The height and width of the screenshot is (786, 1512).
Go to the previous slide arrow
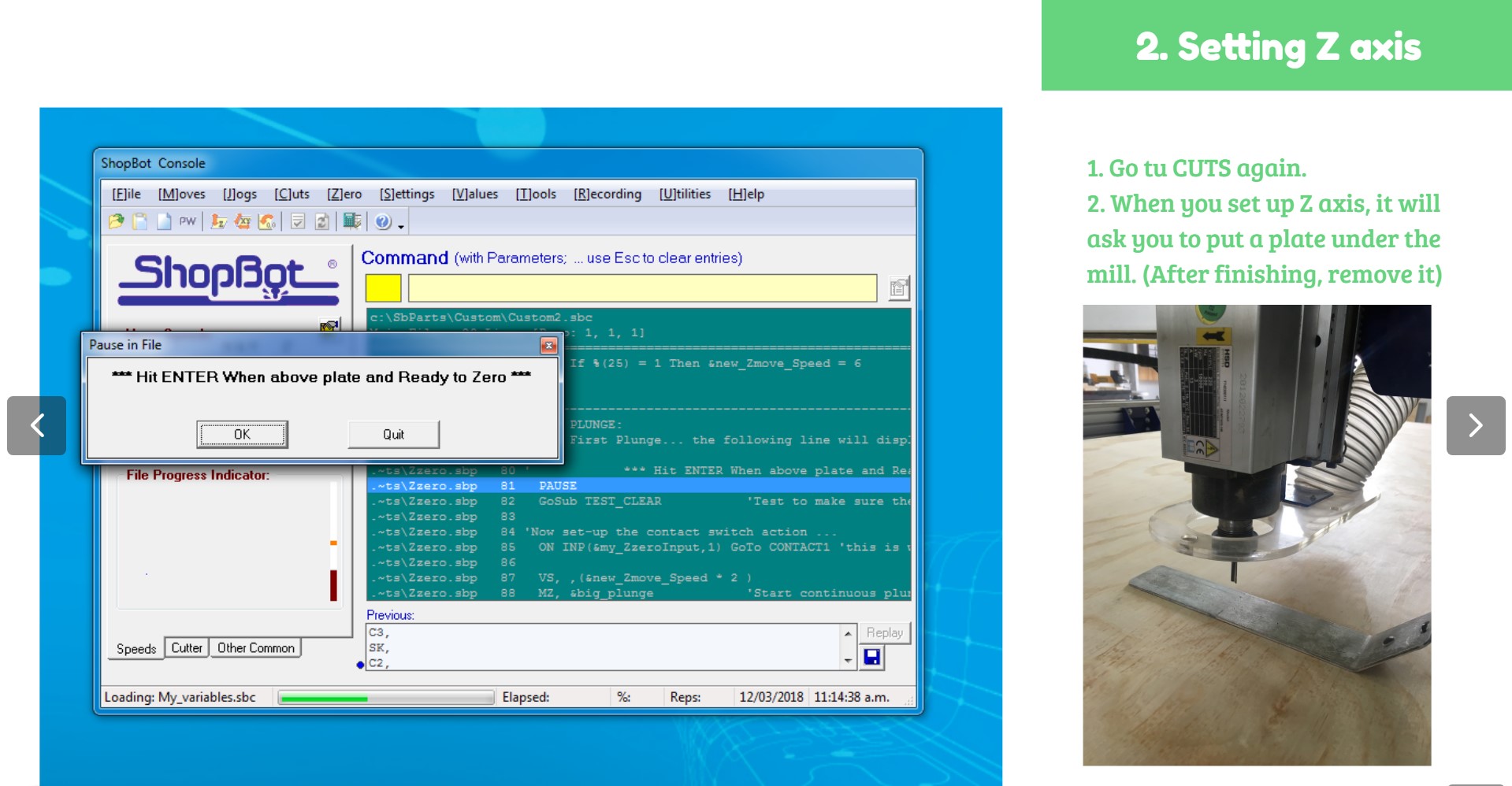(37, 425)
